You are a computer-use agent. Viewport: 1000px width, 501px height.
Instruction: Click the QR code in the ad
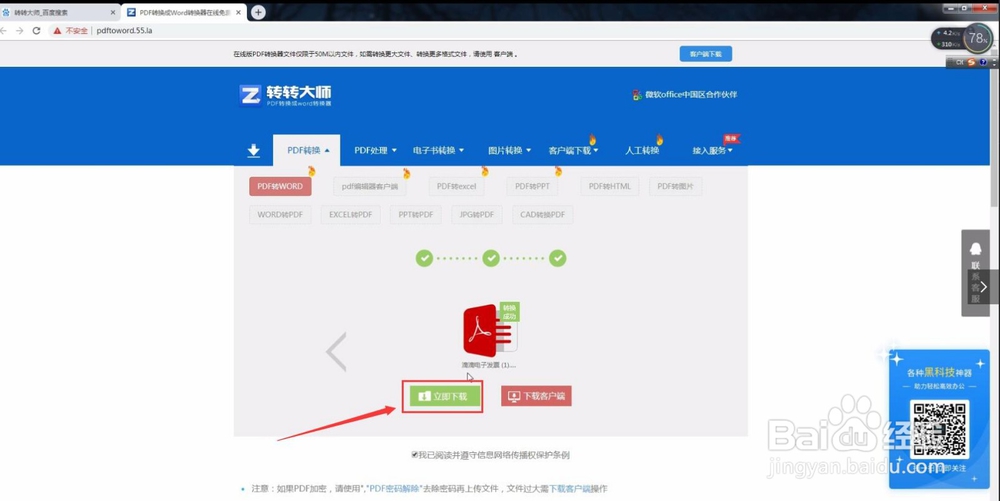[x=939, y=428]
